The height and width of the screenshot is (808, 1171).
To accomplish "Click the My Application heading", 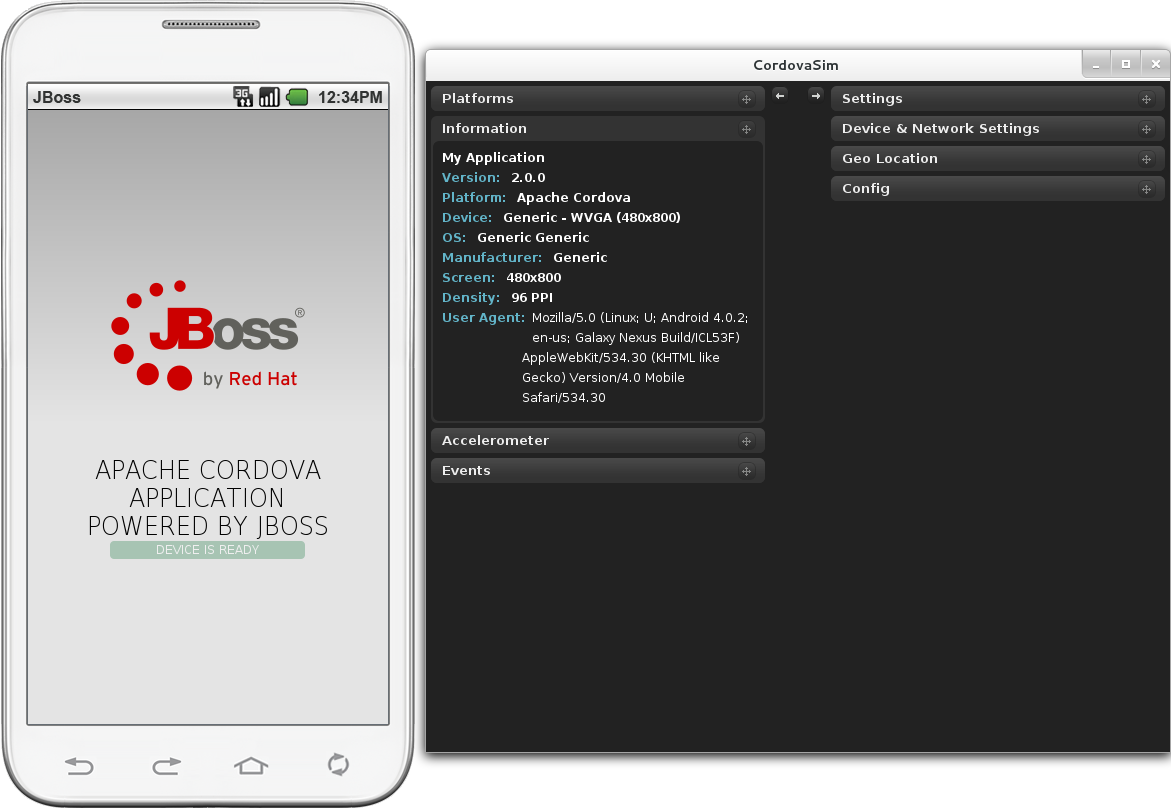I will point(493,158).
